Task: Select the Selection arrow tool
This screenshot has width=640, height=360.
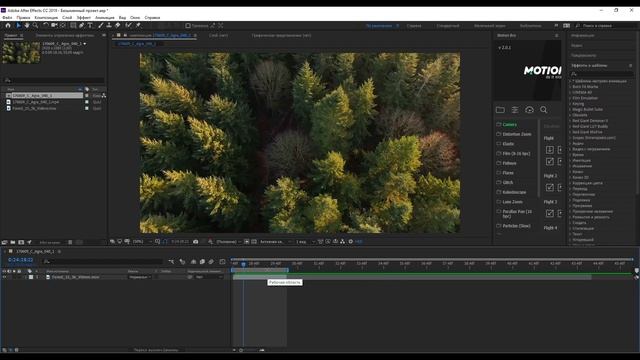Action: point(18,25)
